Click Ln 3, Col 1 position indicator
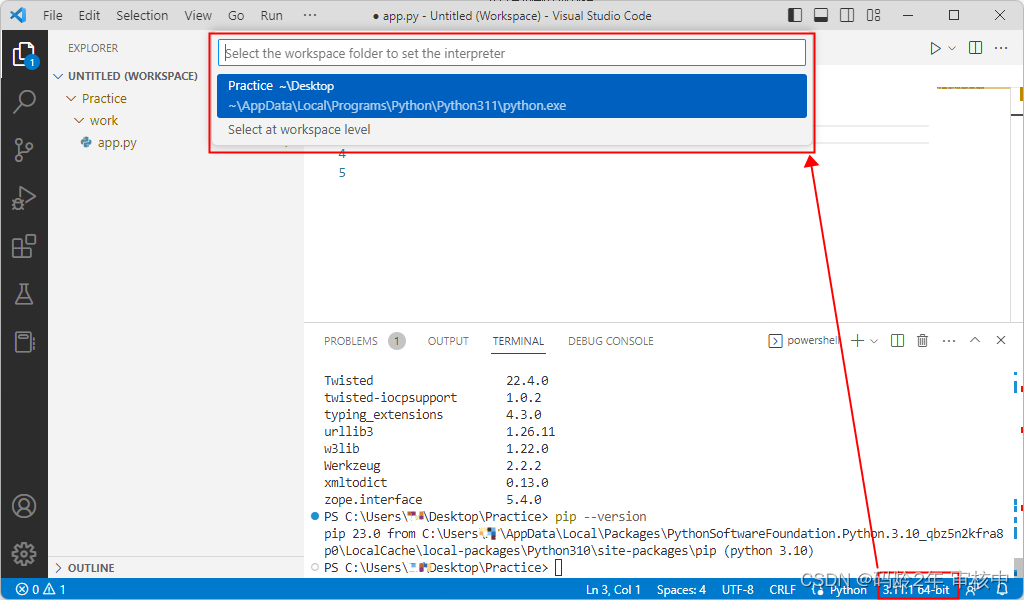This screenshot has height=600, width=1024. [x=613, y=590]
